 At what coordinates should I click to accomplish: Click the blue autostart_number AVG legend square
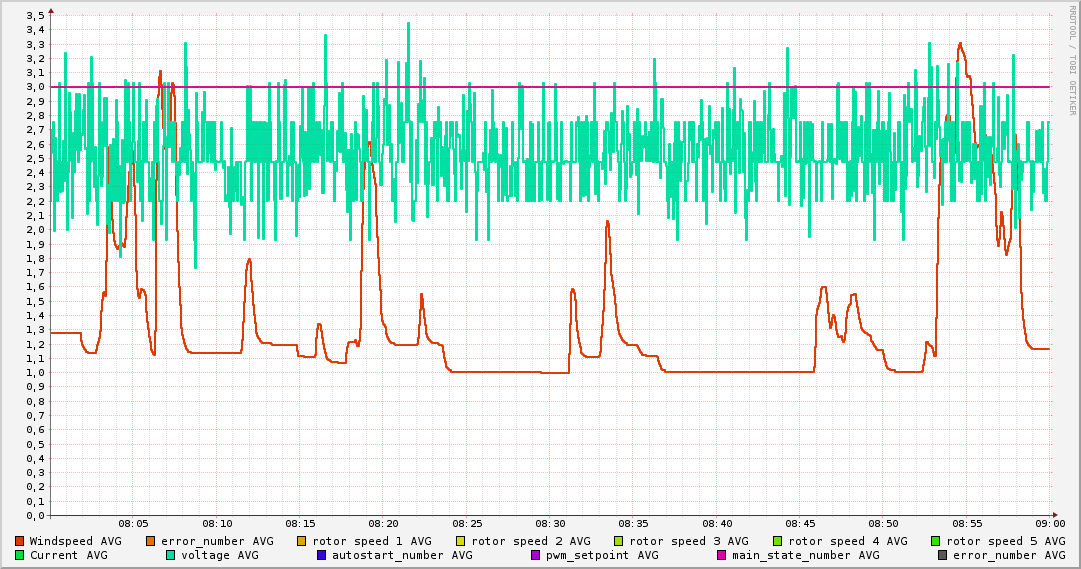point(321,555)
